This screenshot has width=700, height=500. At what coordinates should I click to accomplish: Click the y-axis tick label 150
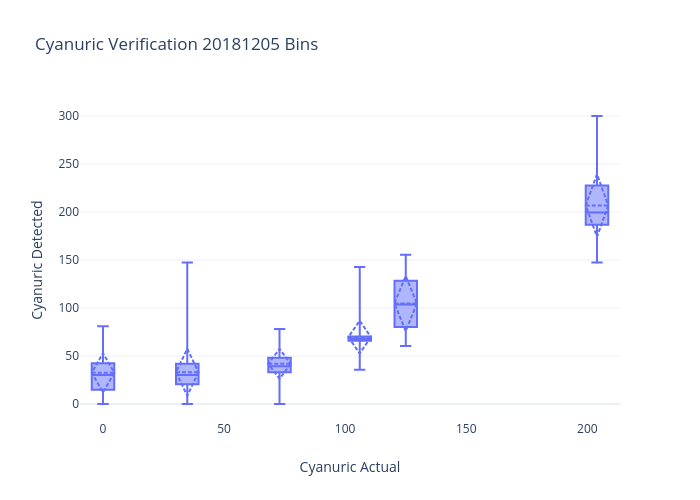[x=68, y=260]
